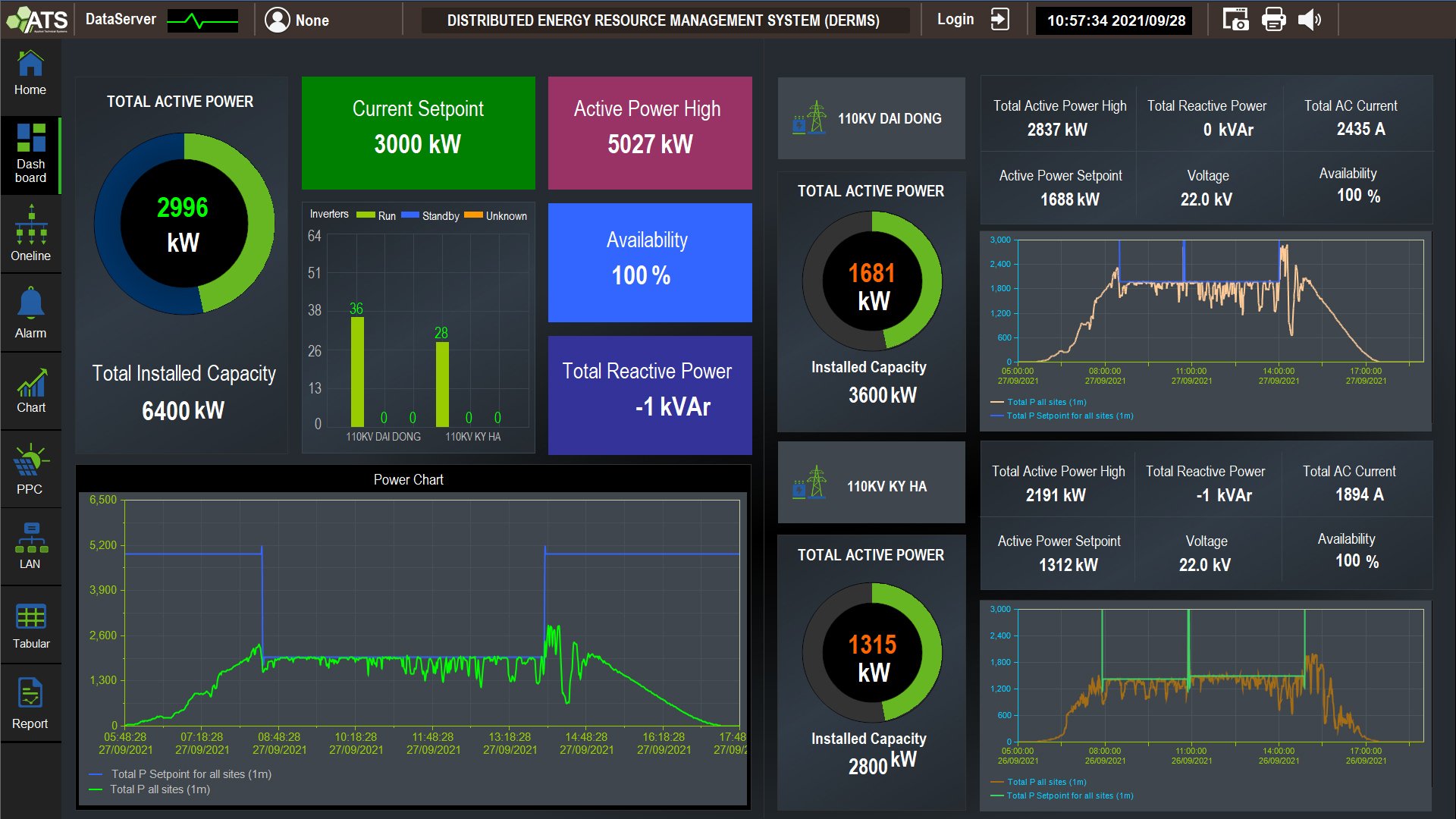
Task: Open the Chart page in sidebar
Action: (30, 391)
